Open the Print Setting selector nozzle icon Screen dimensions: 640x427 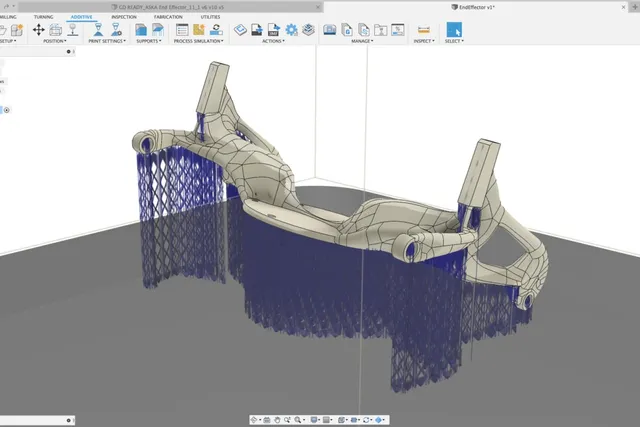coord(98,30)
